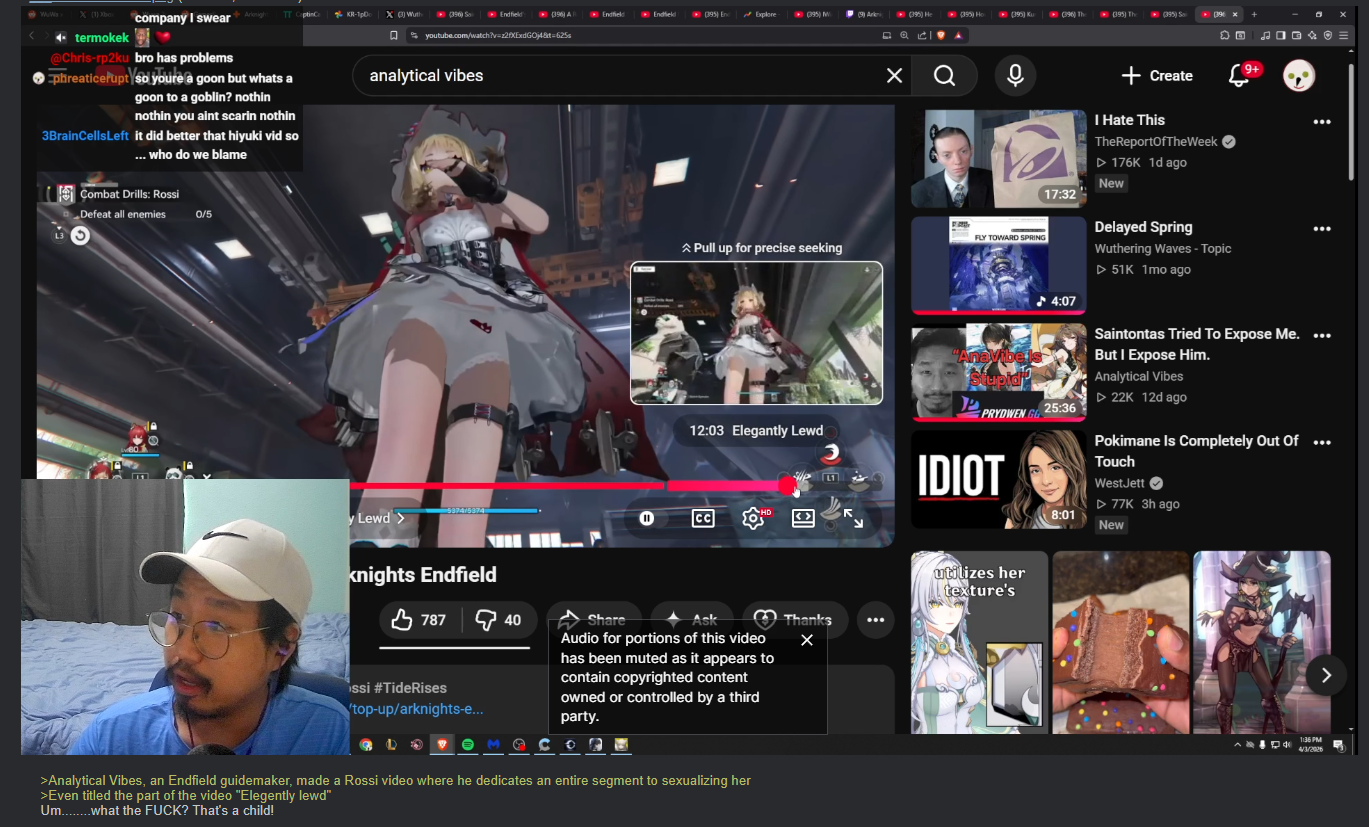Open the top-up/arknights-e... description link

416,709
